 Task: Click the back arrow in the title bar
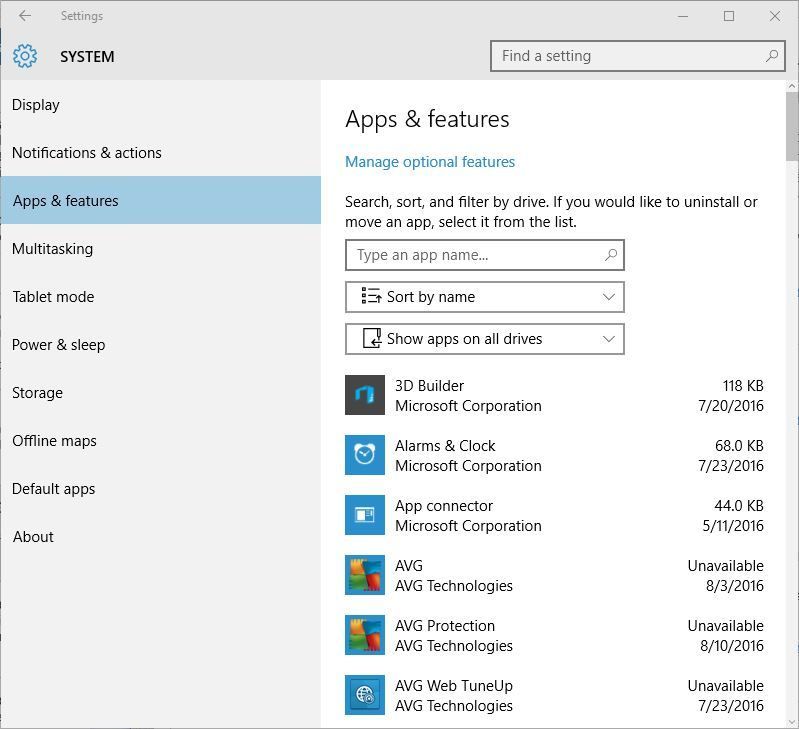tap(24, 16)
